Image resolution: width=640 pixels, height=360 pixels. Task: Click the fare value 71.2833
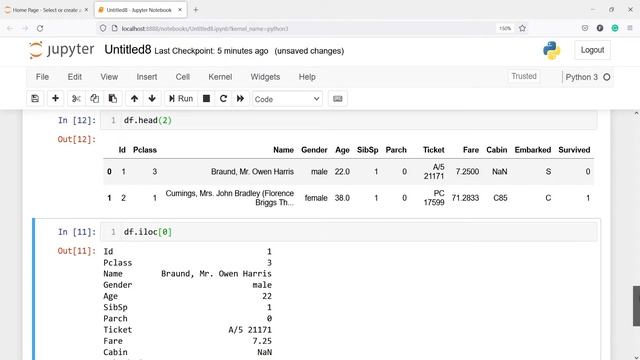click(465, 198)
